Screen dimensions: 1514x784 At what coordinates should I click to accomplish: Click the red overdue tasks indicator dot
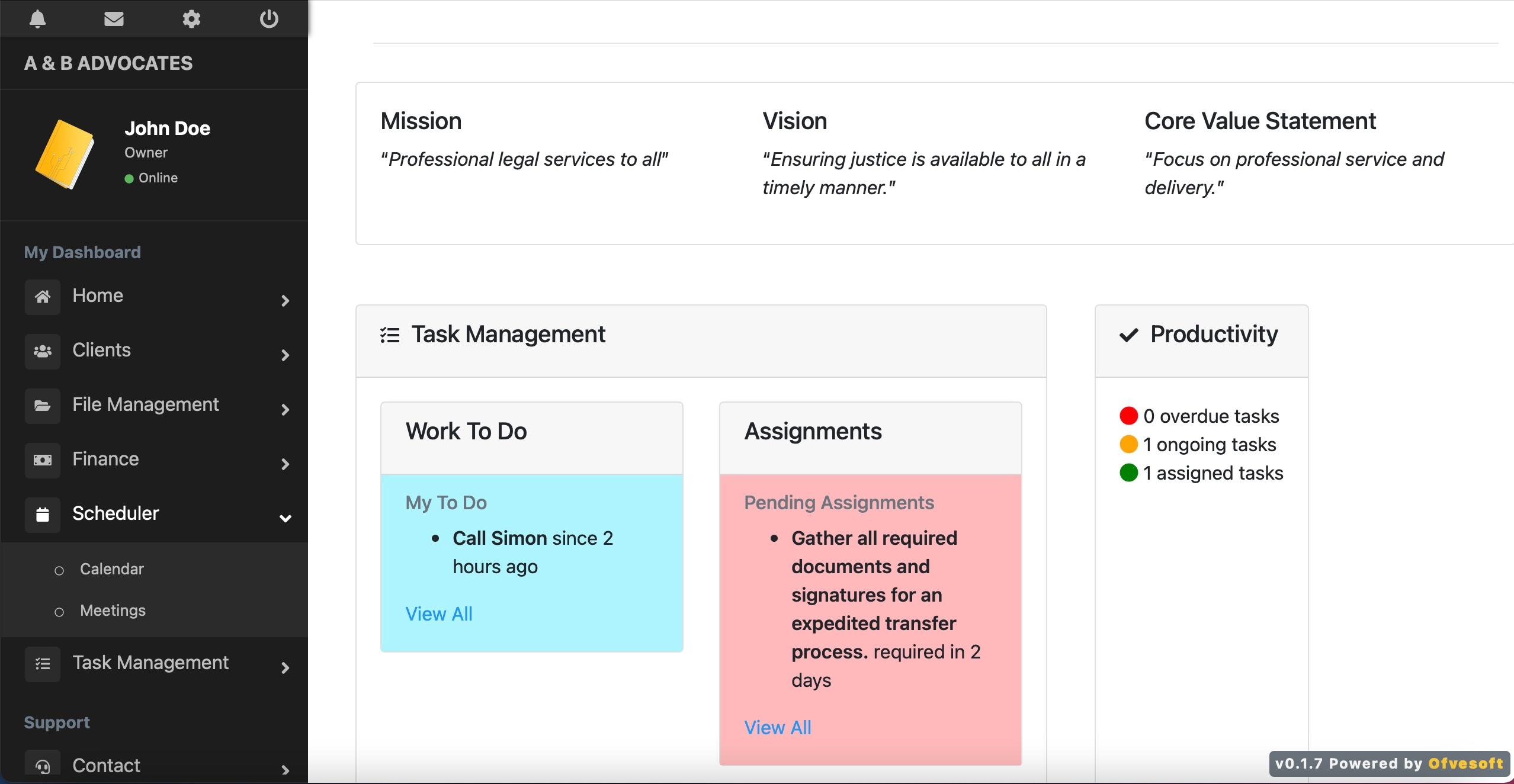coord(1126,414)
